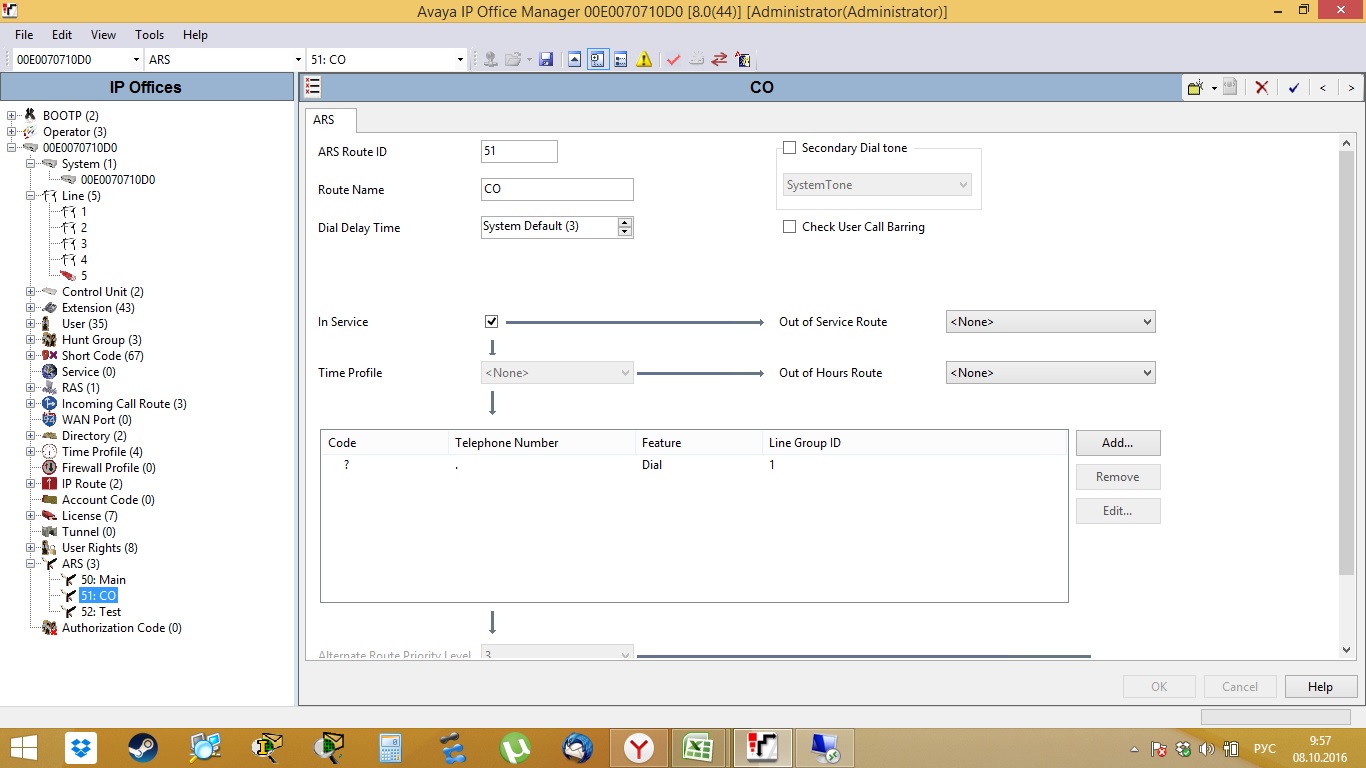The height and width of the screenshot is (768, 1366).
Task: Open the View menu
Action: (103, 35)
